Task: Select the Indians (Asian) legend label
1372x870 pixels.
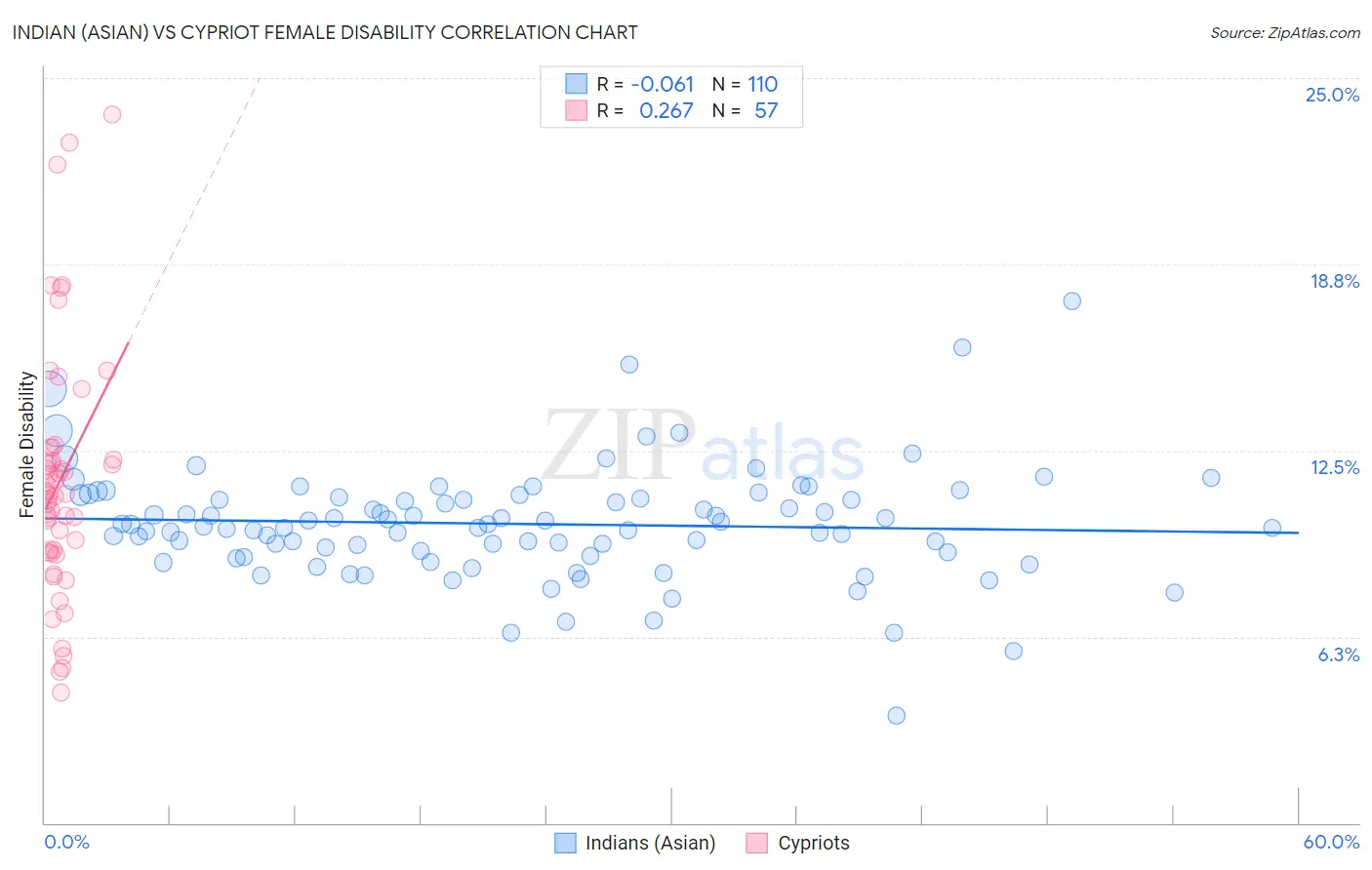Action: (650, 843)
